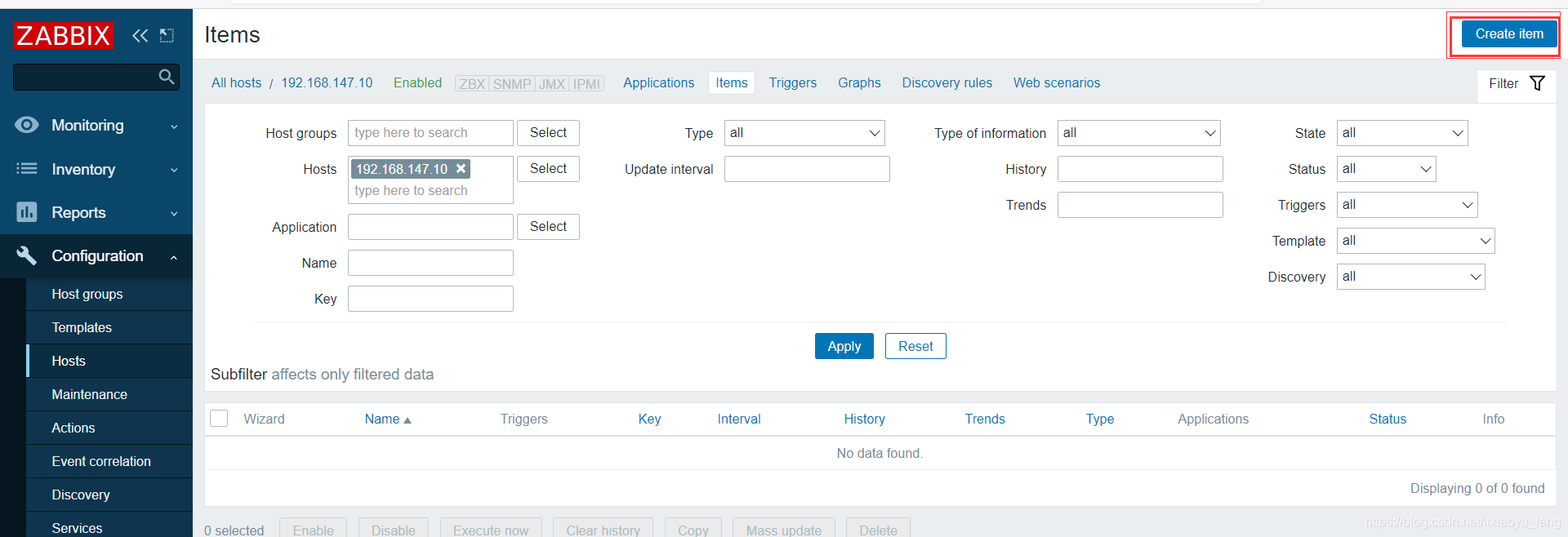Focus the Key filter input field
Screen dimensions: 1568x537
pyautogui.click(x=430, y=299)
